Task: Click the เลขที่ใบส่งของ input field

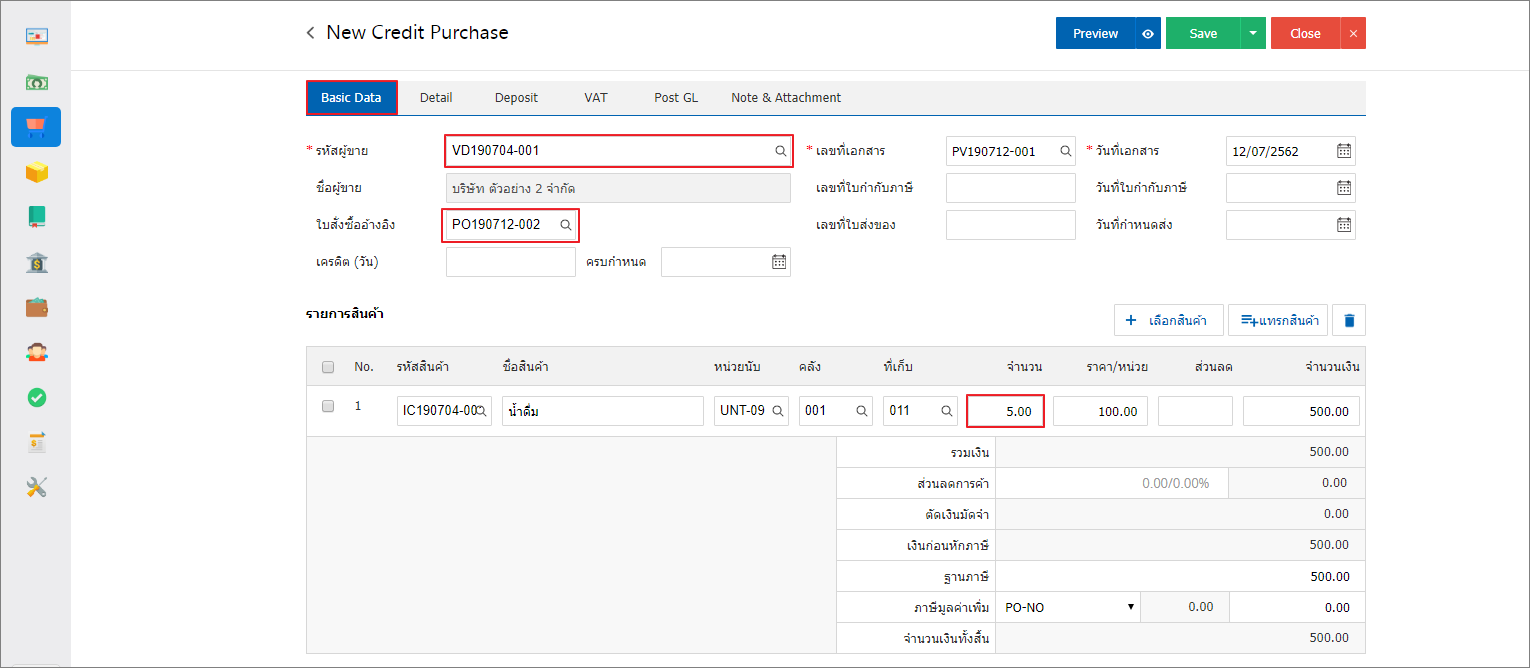Action: point(1011,225)
